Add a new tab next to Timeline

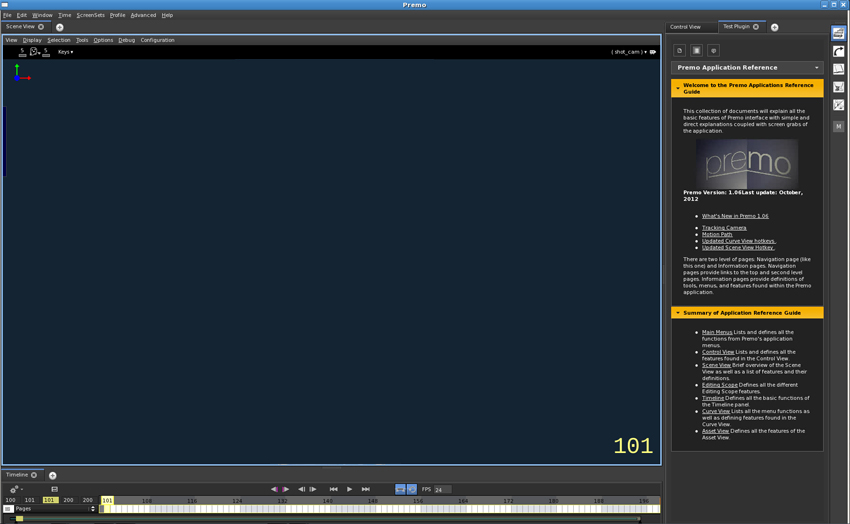pyautogui.click(x=53, y=475)
